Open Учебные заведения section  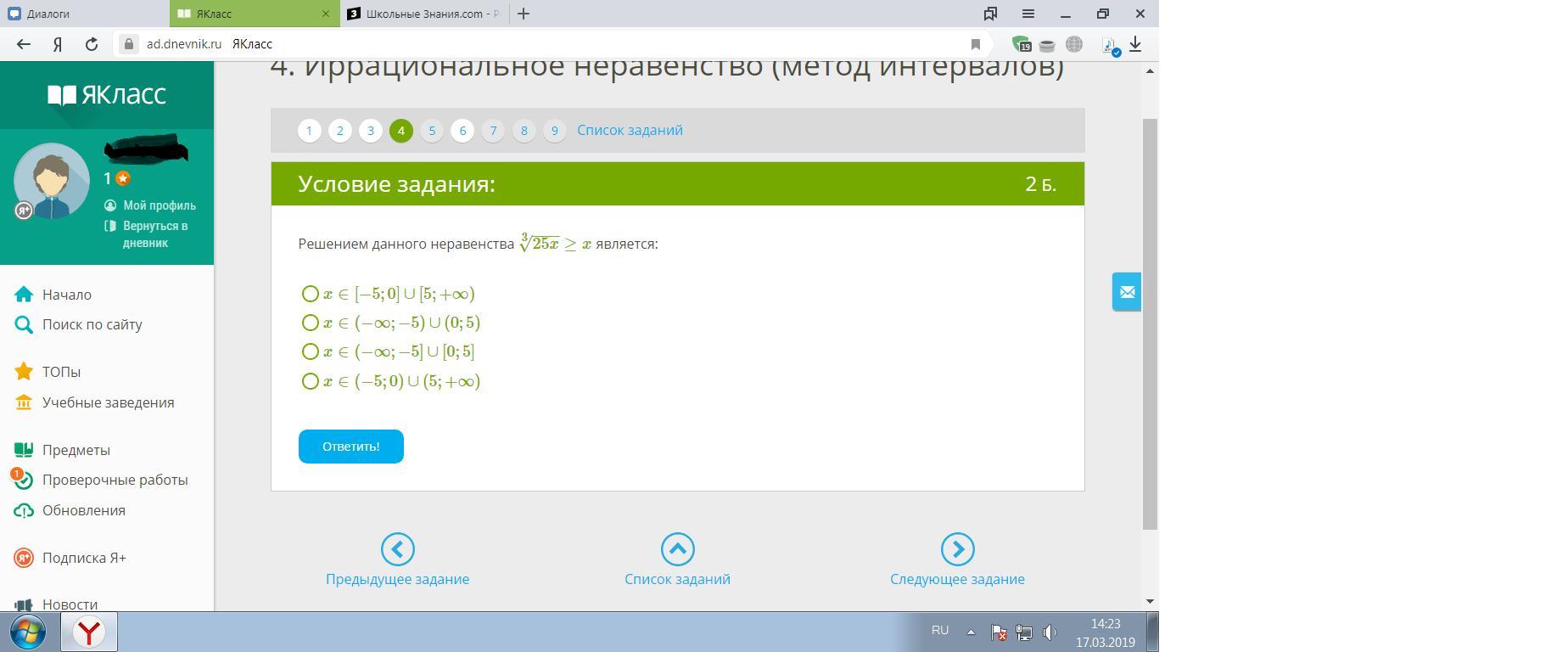point(109,402)
